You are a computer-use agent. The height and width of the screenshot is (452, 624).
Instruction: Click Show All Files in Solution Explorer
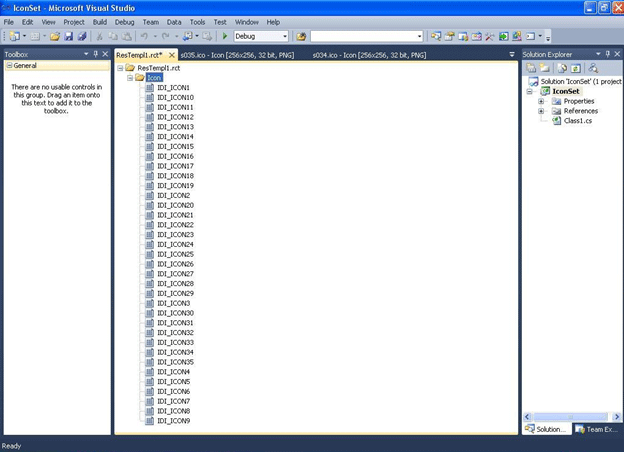(544, 68)
